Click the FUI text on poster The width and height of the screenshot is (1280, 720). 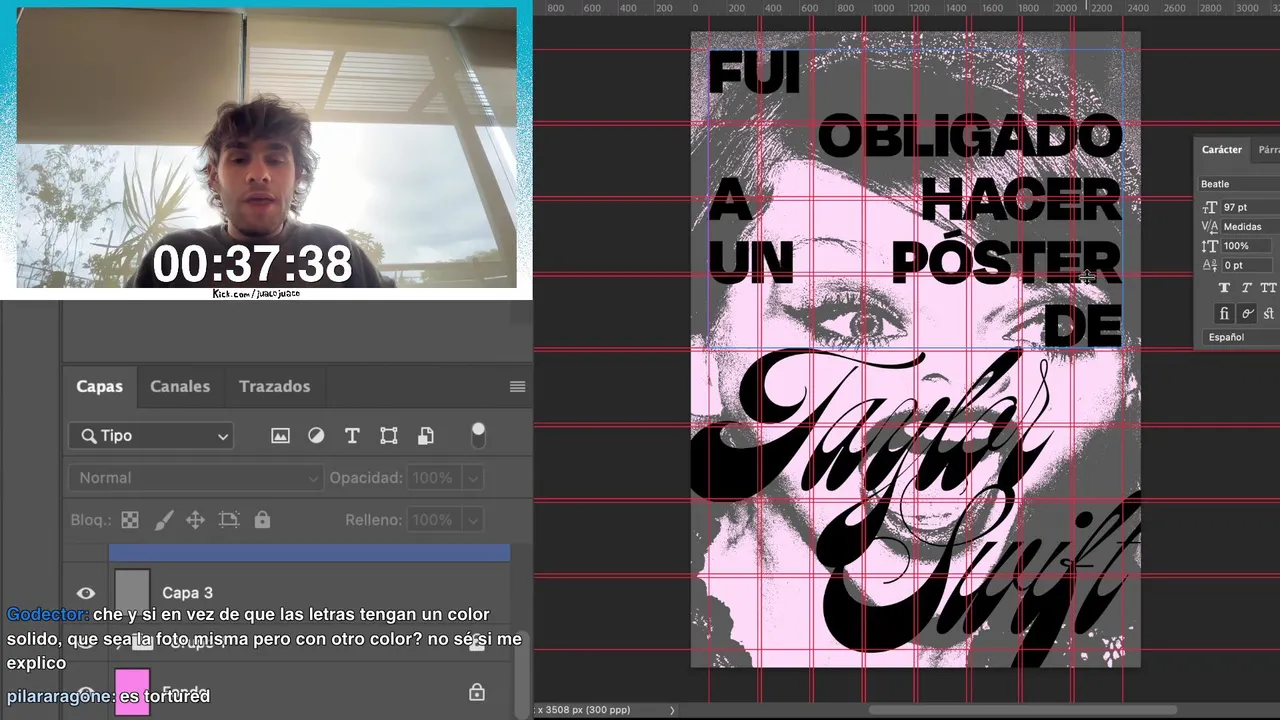coord(754,73)
